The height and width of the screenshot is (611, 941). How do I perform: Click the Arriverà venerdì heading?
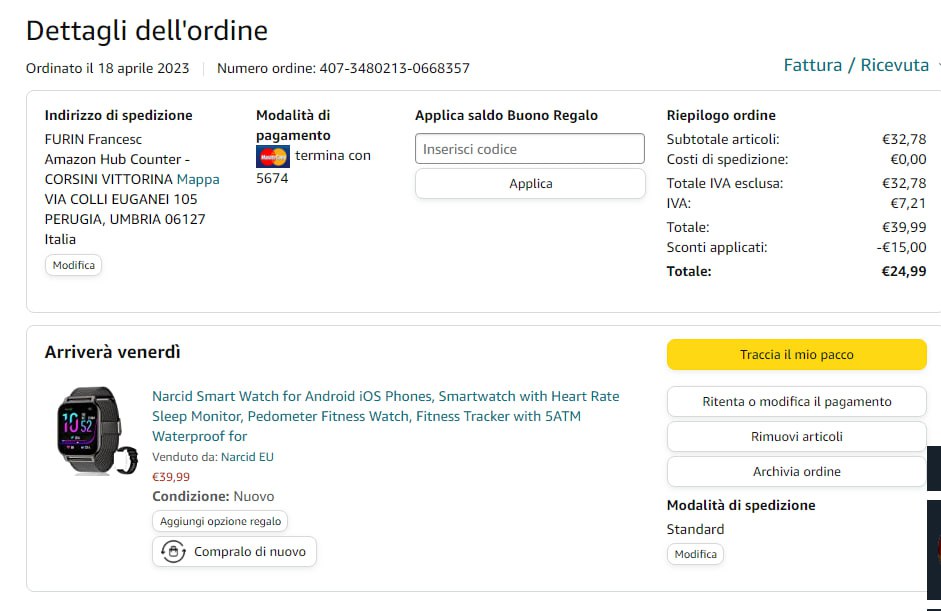pos(112,352)
